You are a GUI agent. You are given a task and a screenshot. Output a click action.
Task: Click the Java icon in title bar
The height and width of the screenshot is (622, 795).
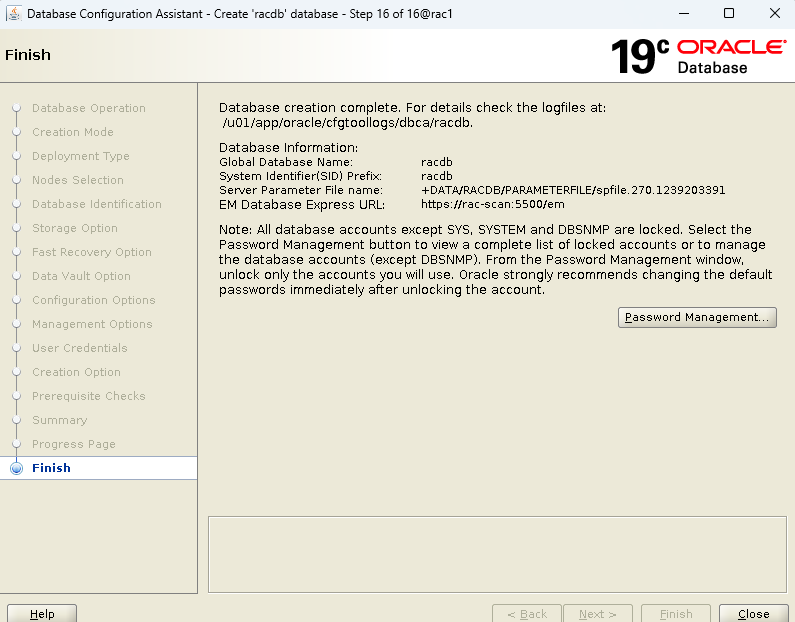[x=14, y=14]
